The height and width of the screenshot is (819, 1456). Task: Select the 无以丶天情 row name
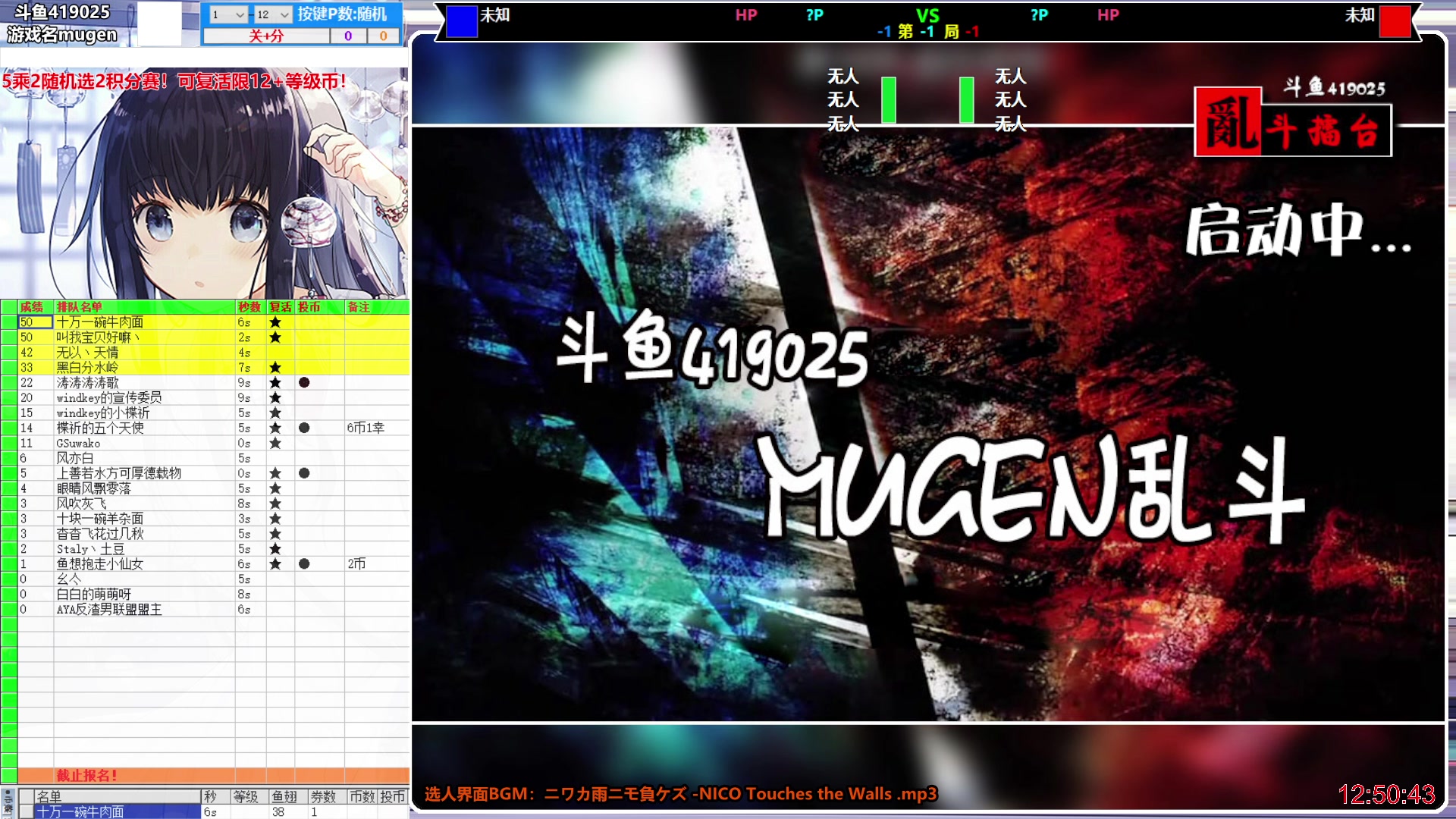click(88, 353)
